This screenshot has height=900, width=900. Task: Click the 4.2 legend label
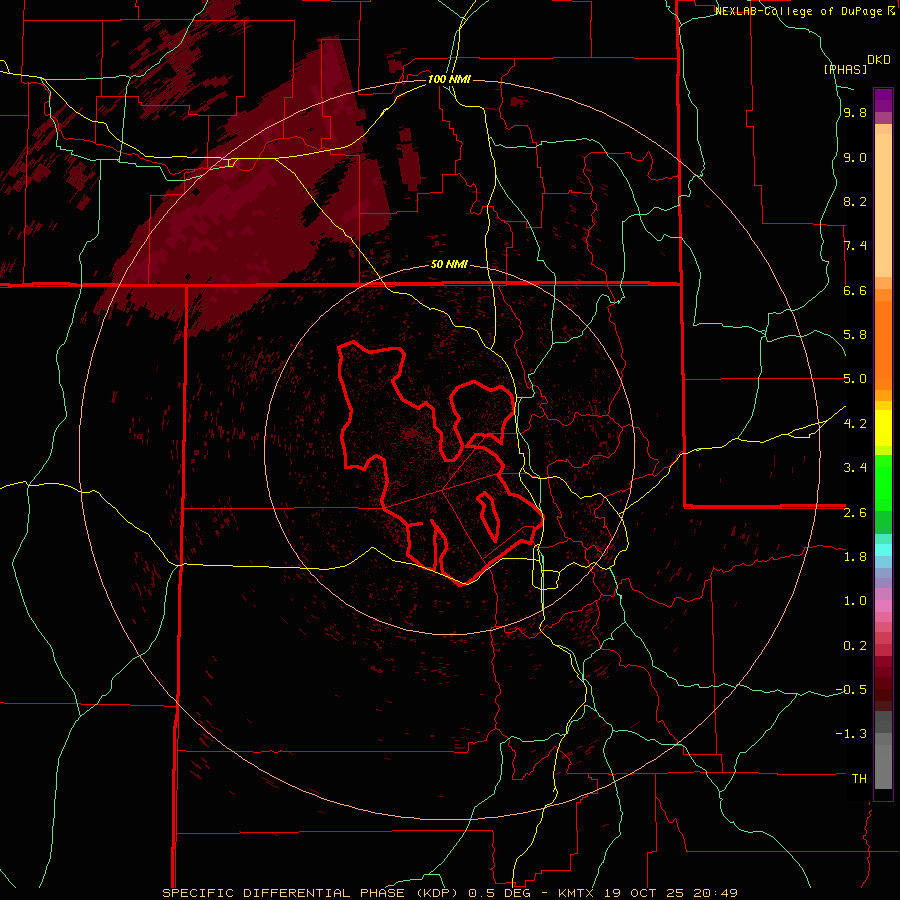855,423
